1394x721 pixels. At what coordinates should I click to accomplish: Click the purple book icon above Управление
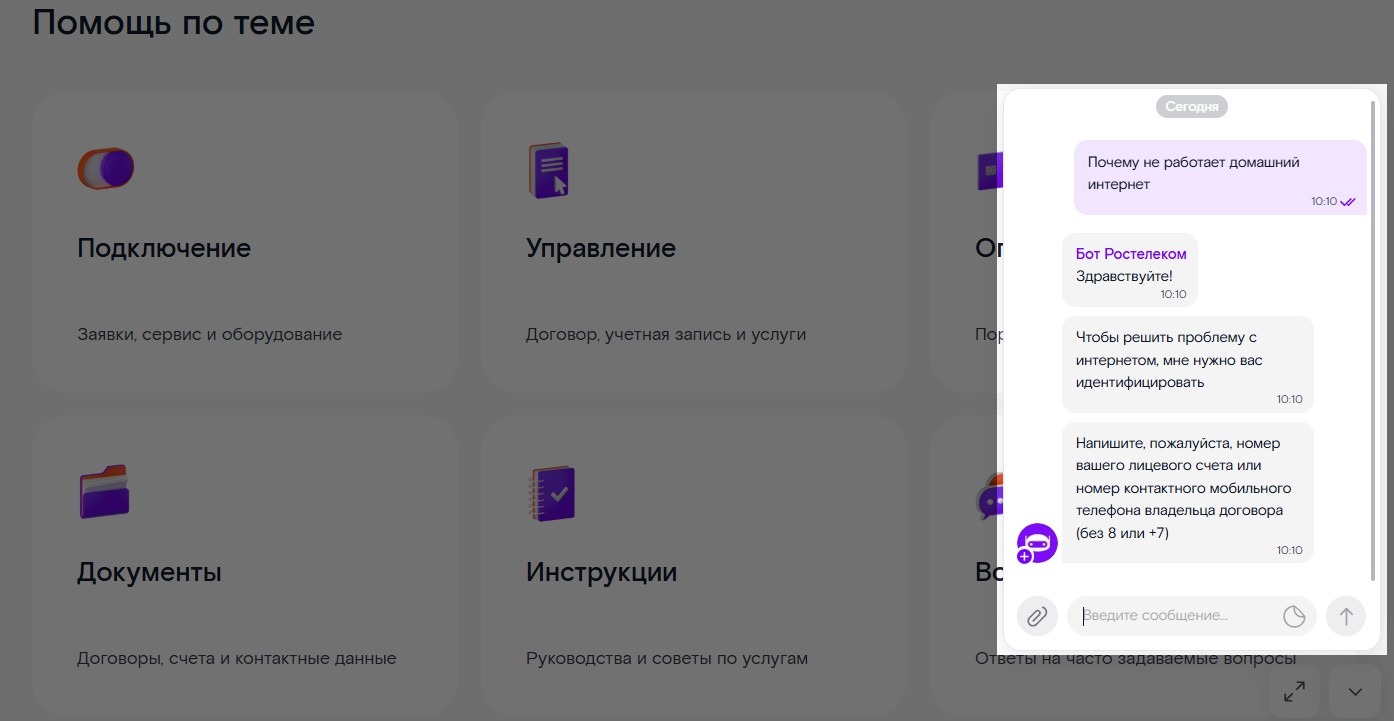tap(548, 170)
